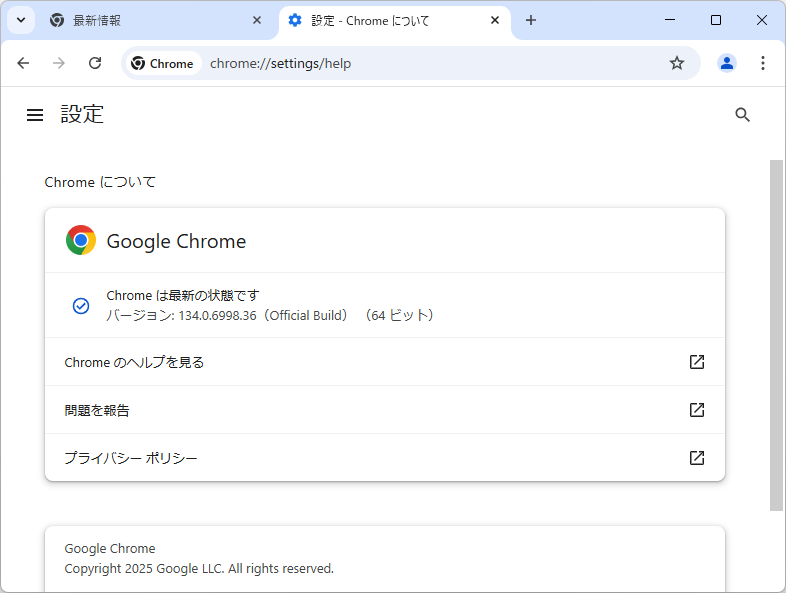
Task: Click the Google Chrome logo icon
Action: pos(81,240)
